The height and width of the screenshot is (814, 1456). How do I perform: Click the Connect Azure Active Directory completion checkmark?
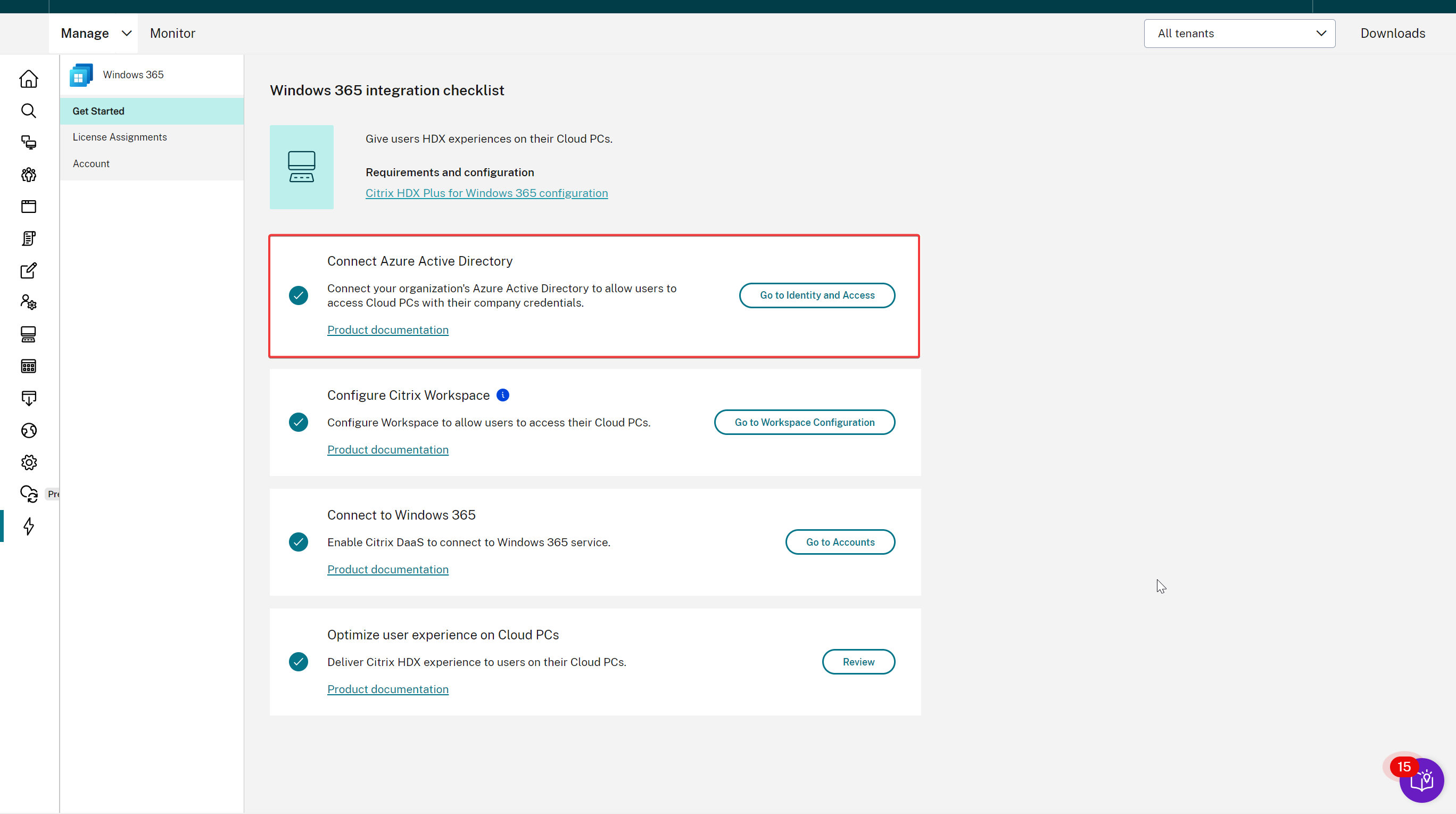[299, 295]
